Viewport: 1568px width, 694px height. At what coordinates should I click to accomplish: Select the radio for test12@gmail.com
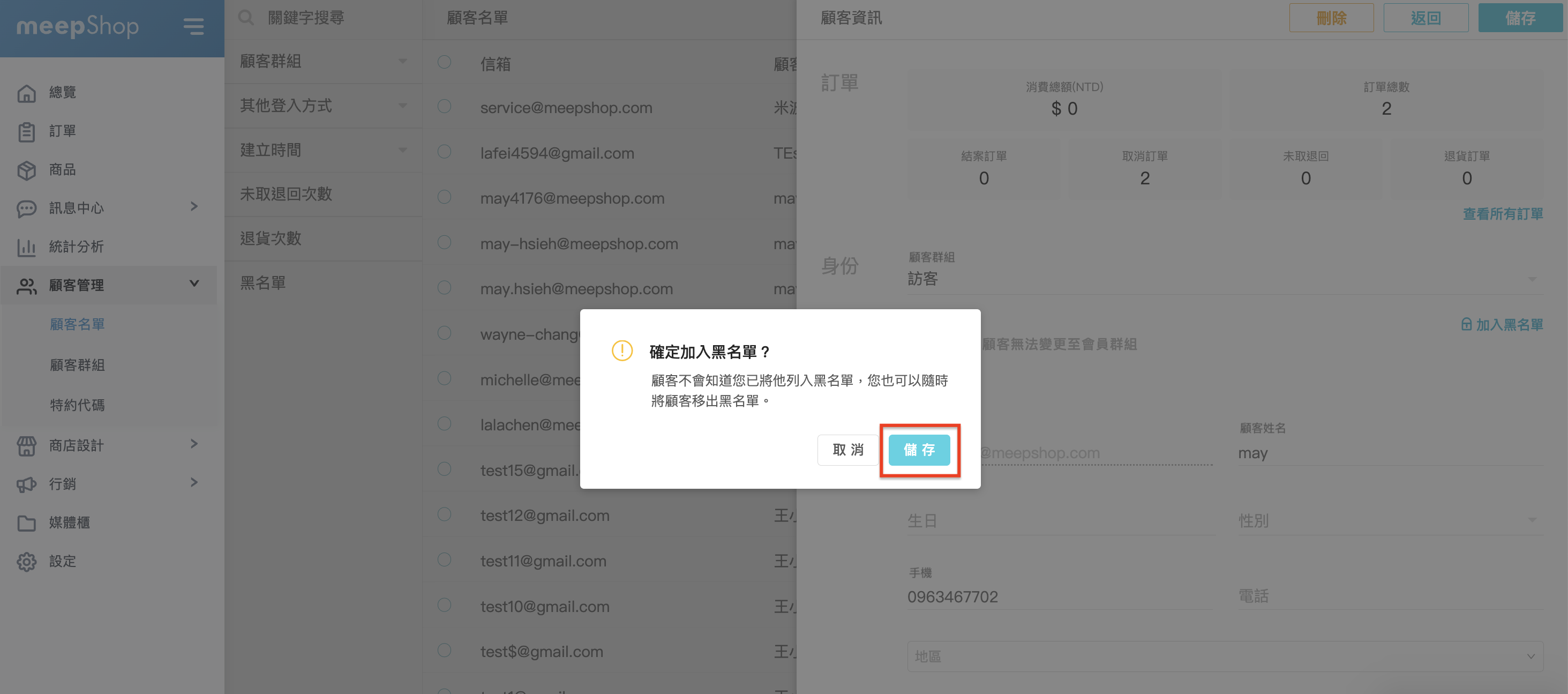click(444, 514)
